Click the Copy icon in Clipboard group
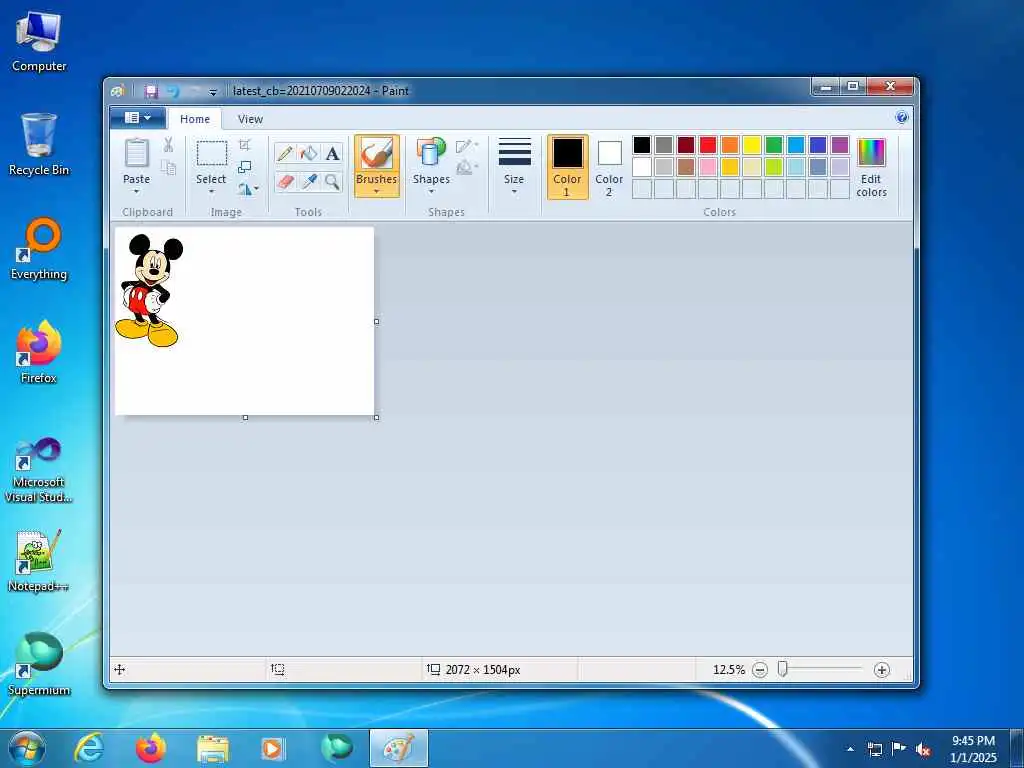This screenshot has height=768, width=1024. [x=168, y=168]
